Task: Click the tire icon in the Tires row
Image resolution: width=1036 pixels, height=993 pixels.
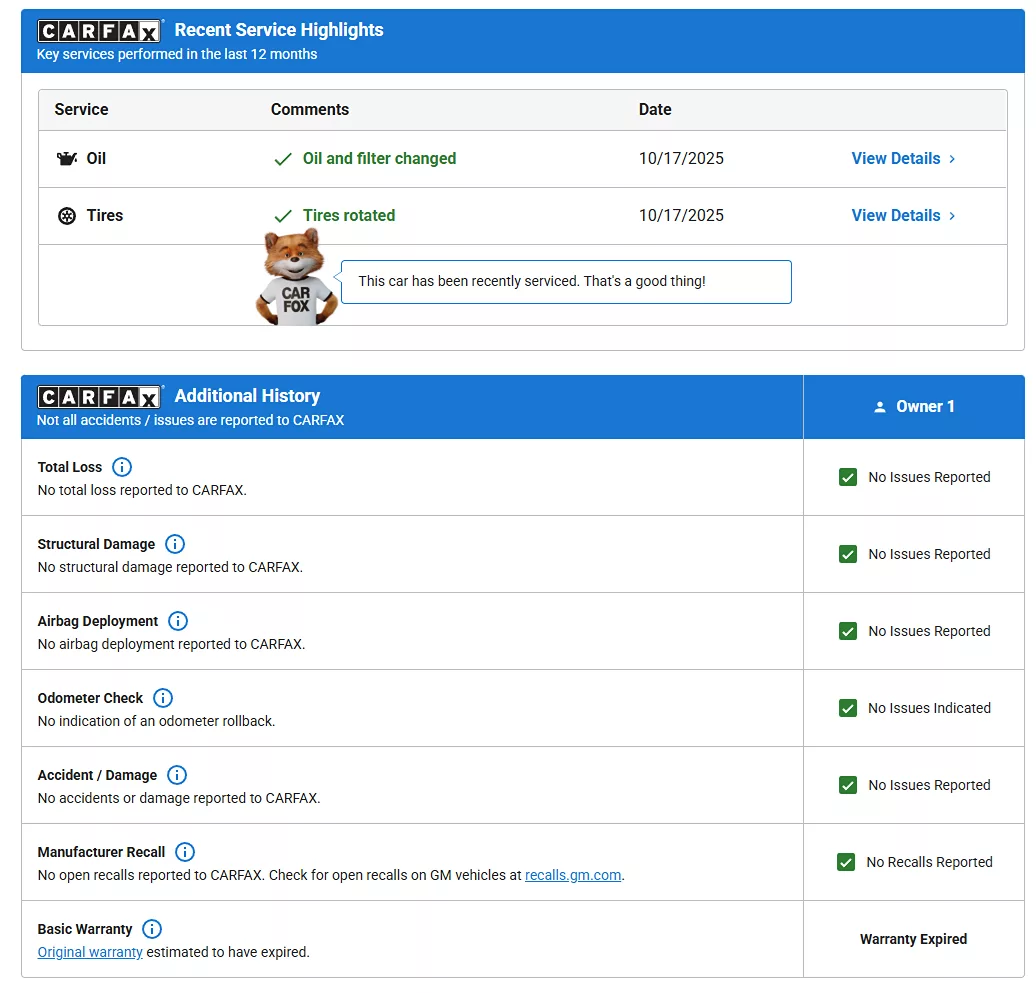Action: pos(67,216)
